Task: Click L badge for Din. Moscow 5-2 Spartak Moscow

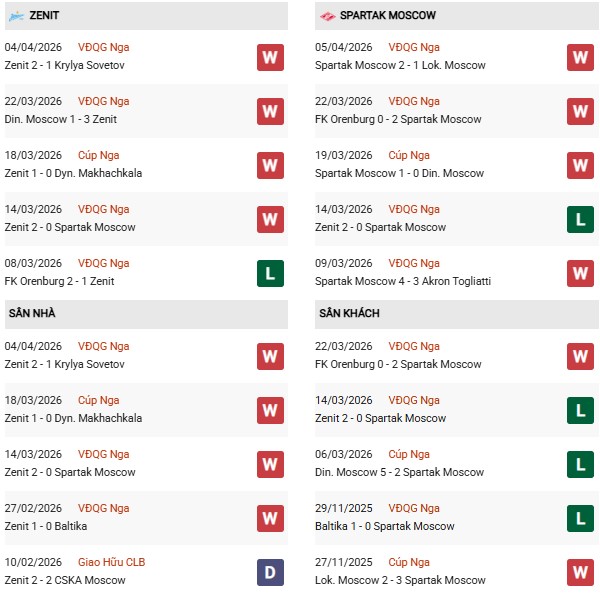Action: [580, 464]
